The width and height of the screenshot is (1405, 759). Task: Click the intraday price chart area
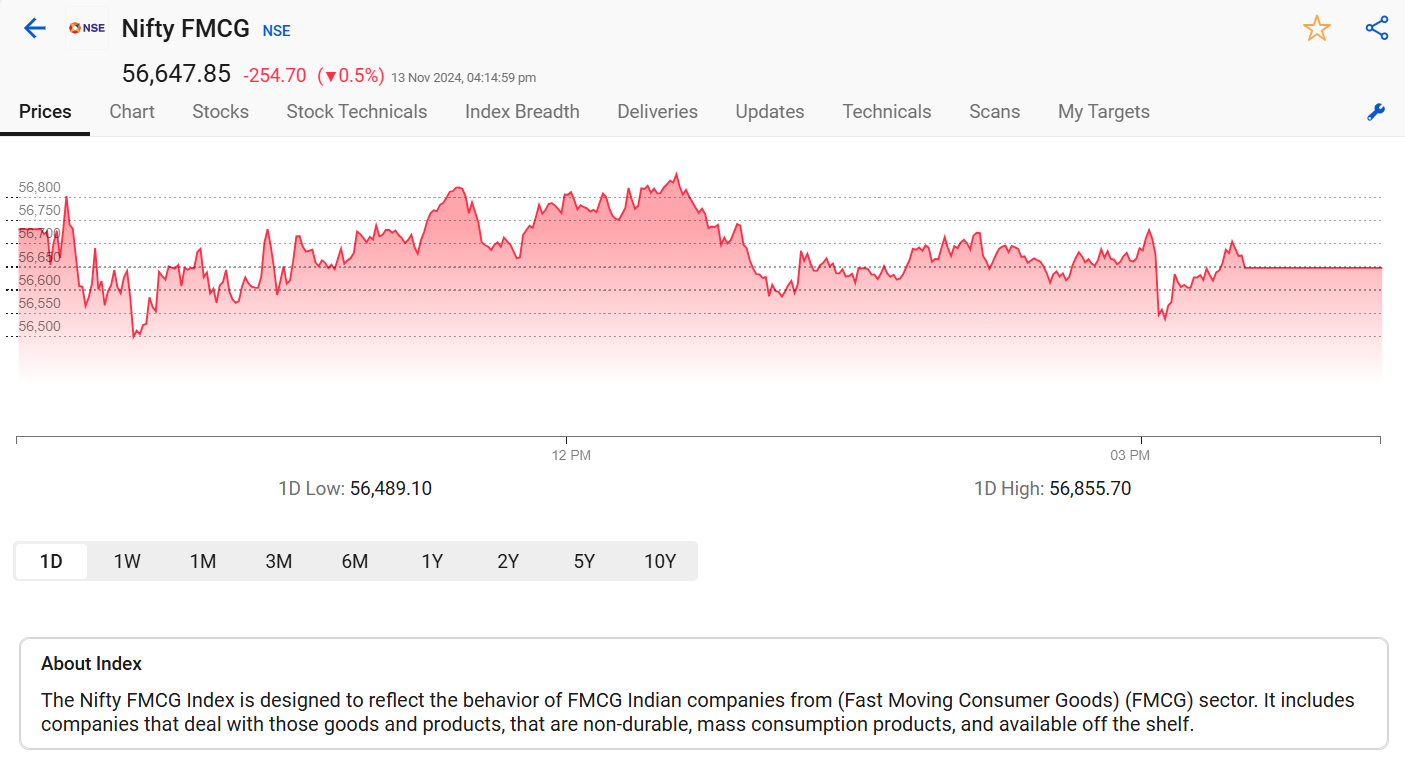point(700,280)
